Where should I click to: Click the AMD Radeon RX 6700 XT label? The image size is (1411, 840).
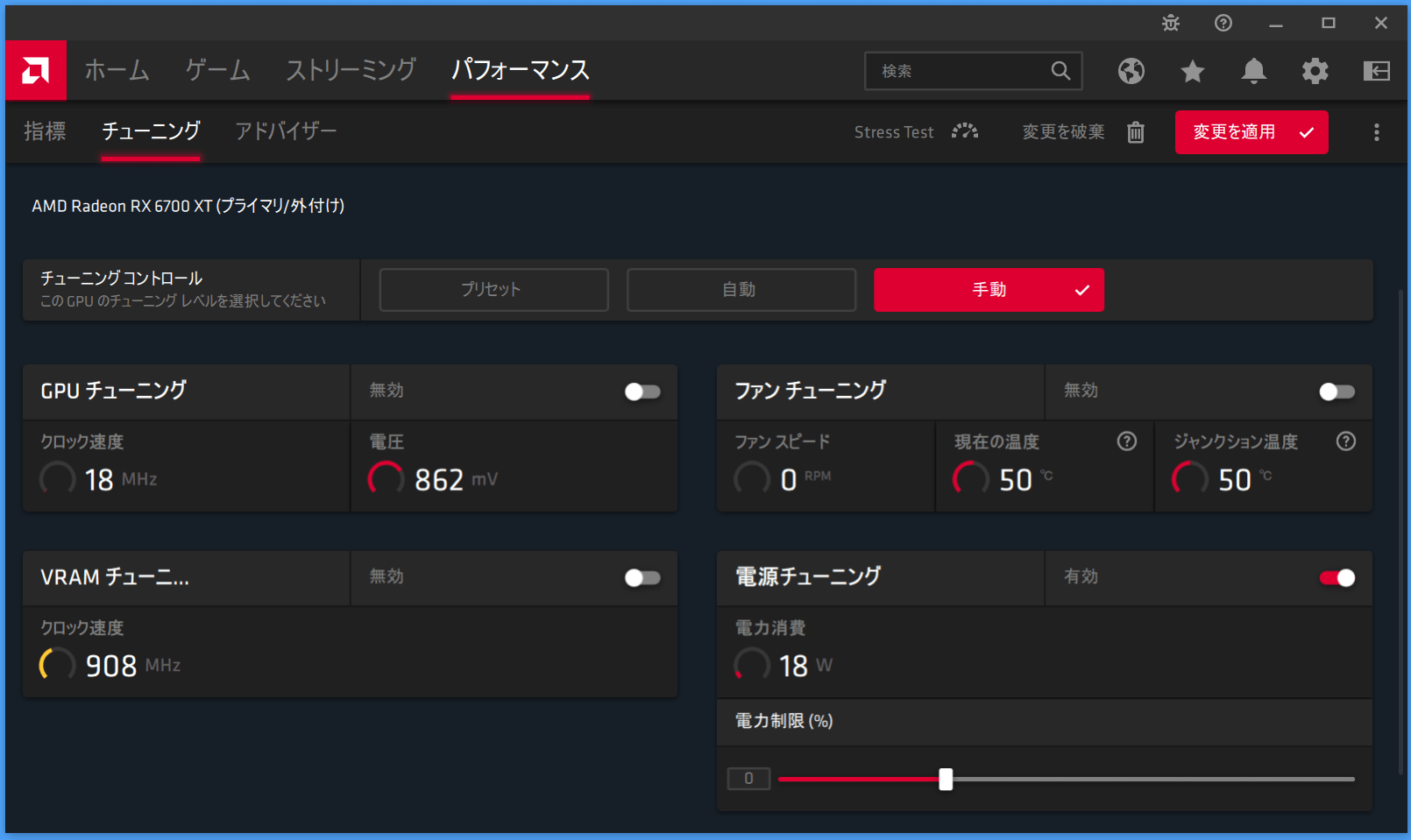coord(188,206)
